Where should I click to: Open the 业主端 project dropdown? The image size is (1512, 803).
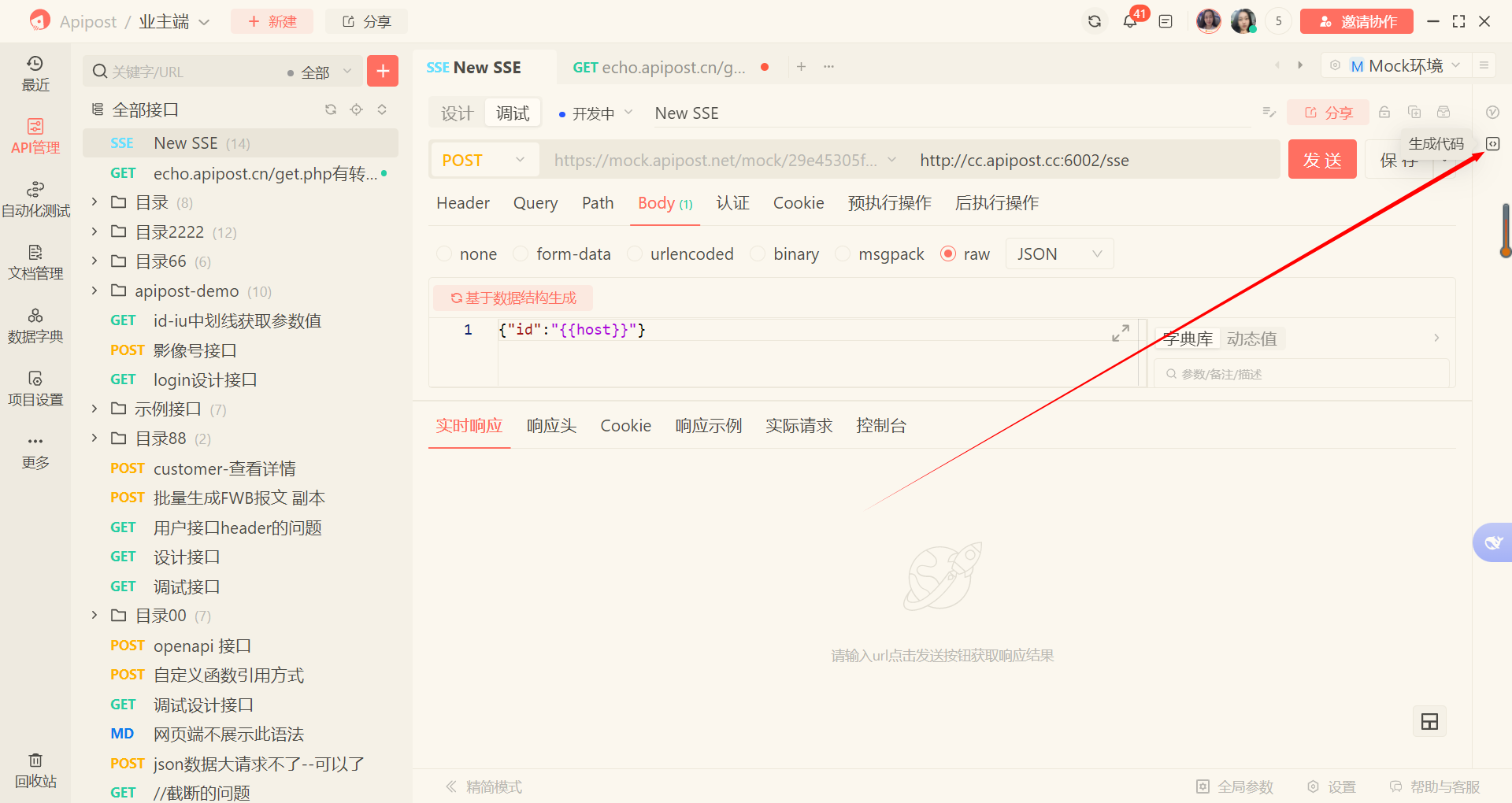click(174, 21)
